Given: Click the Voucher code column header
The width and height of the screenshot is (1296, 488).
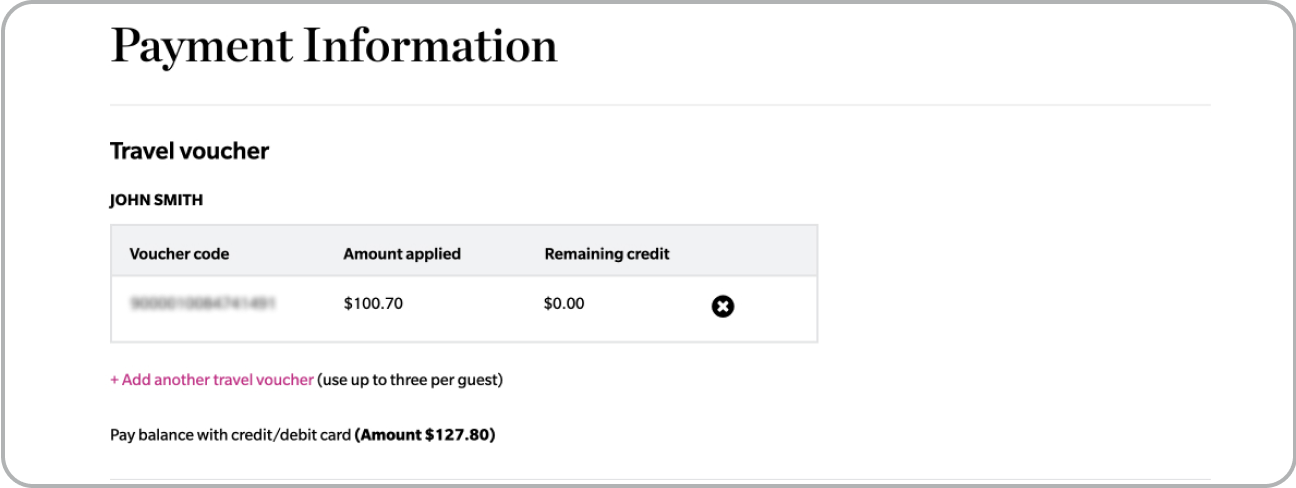Looking at the screenshot, I should click(x=179, y=254).
